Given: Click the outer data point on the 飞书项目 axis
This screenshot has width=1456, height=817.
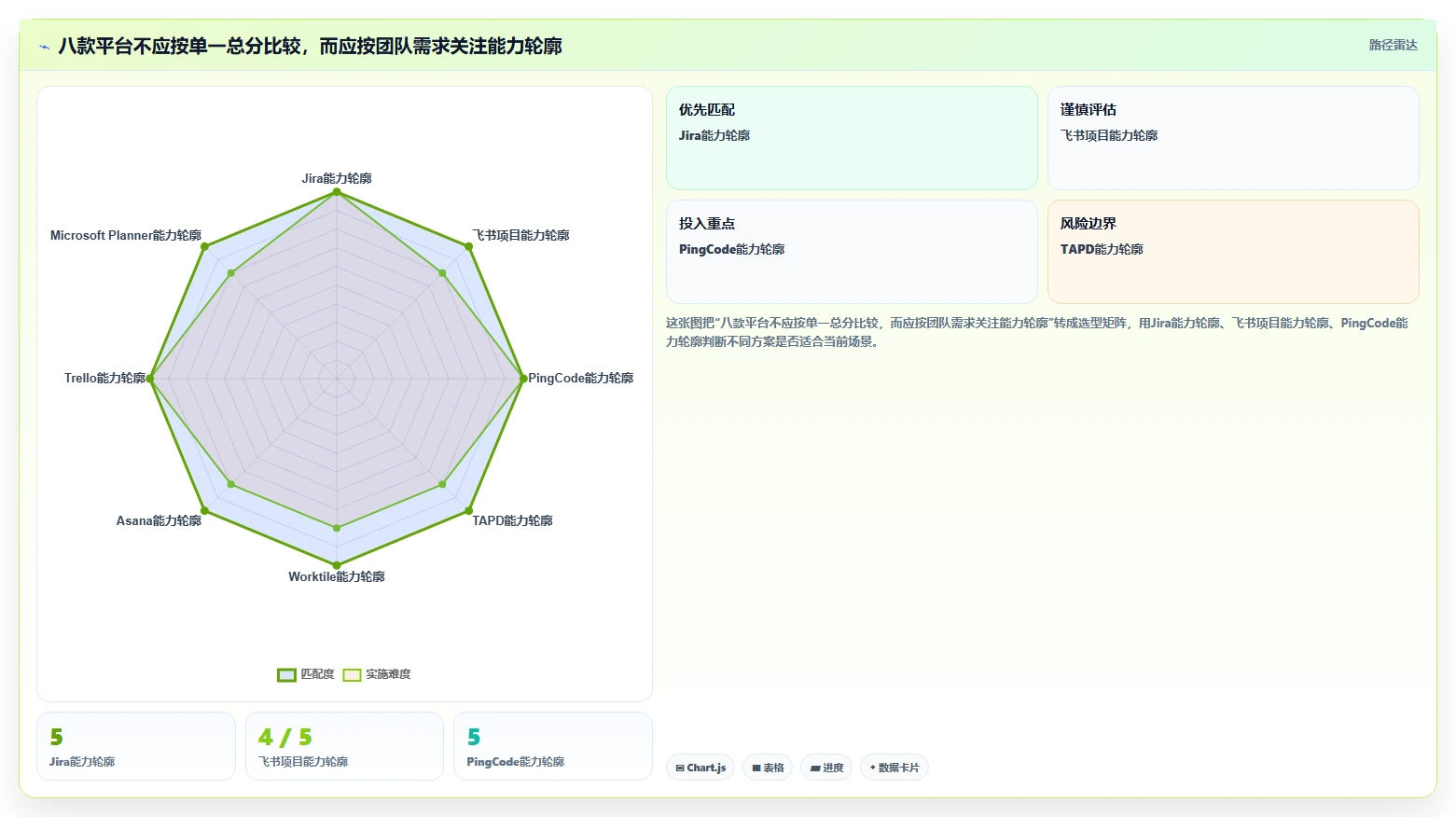Looking at the screenshot, I should (x=468, y=246).
